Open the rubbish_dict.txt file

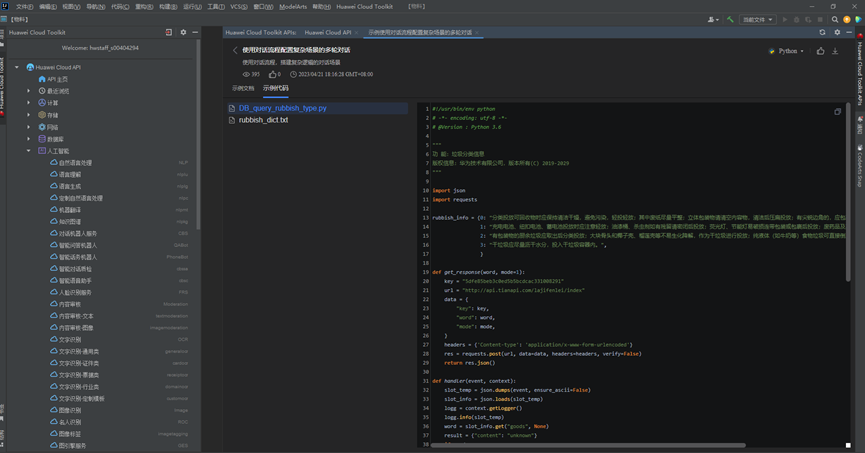tap(263, 120)
